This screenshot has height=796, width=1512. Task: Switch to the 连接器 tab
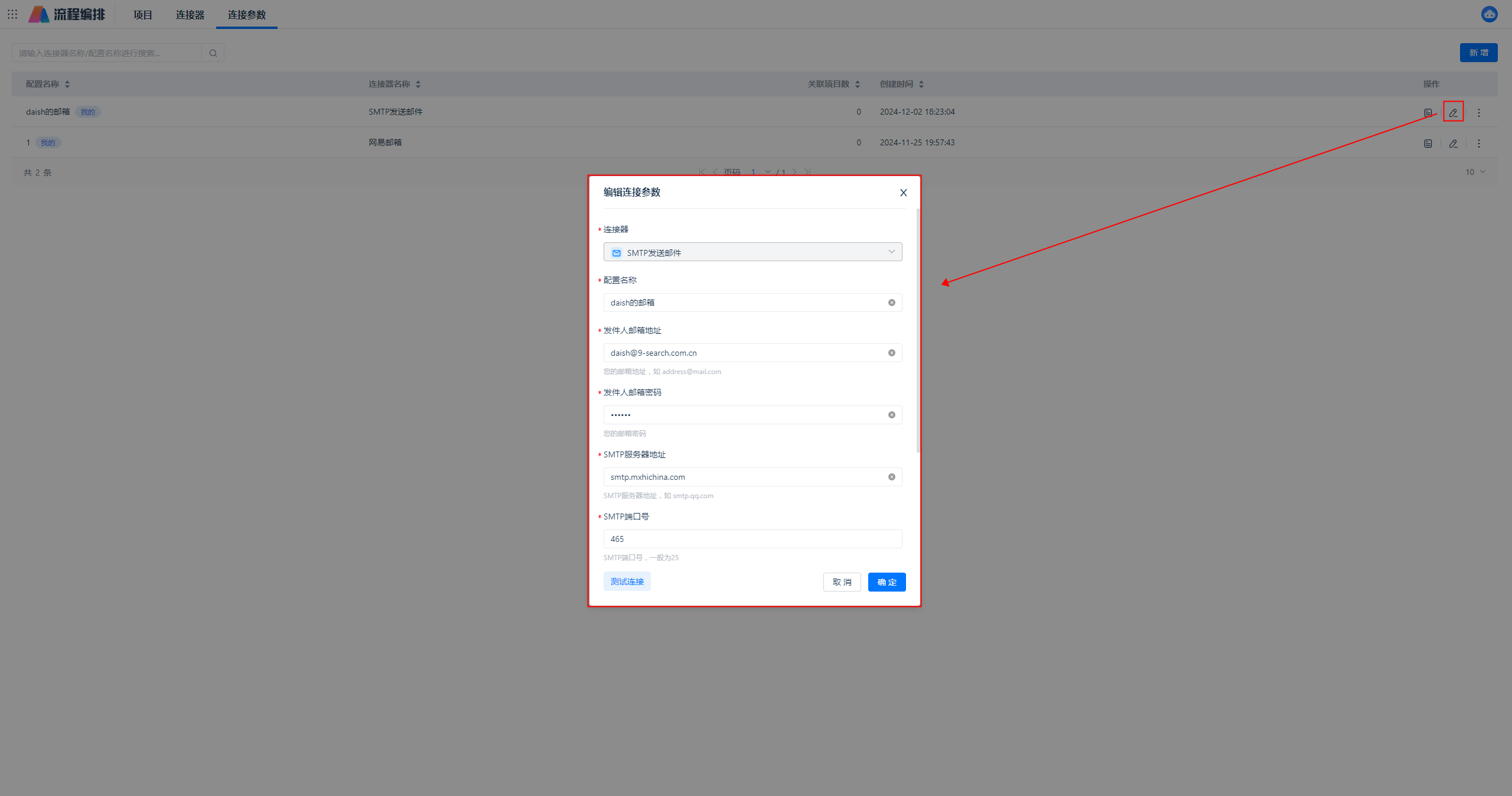point(190,15)
